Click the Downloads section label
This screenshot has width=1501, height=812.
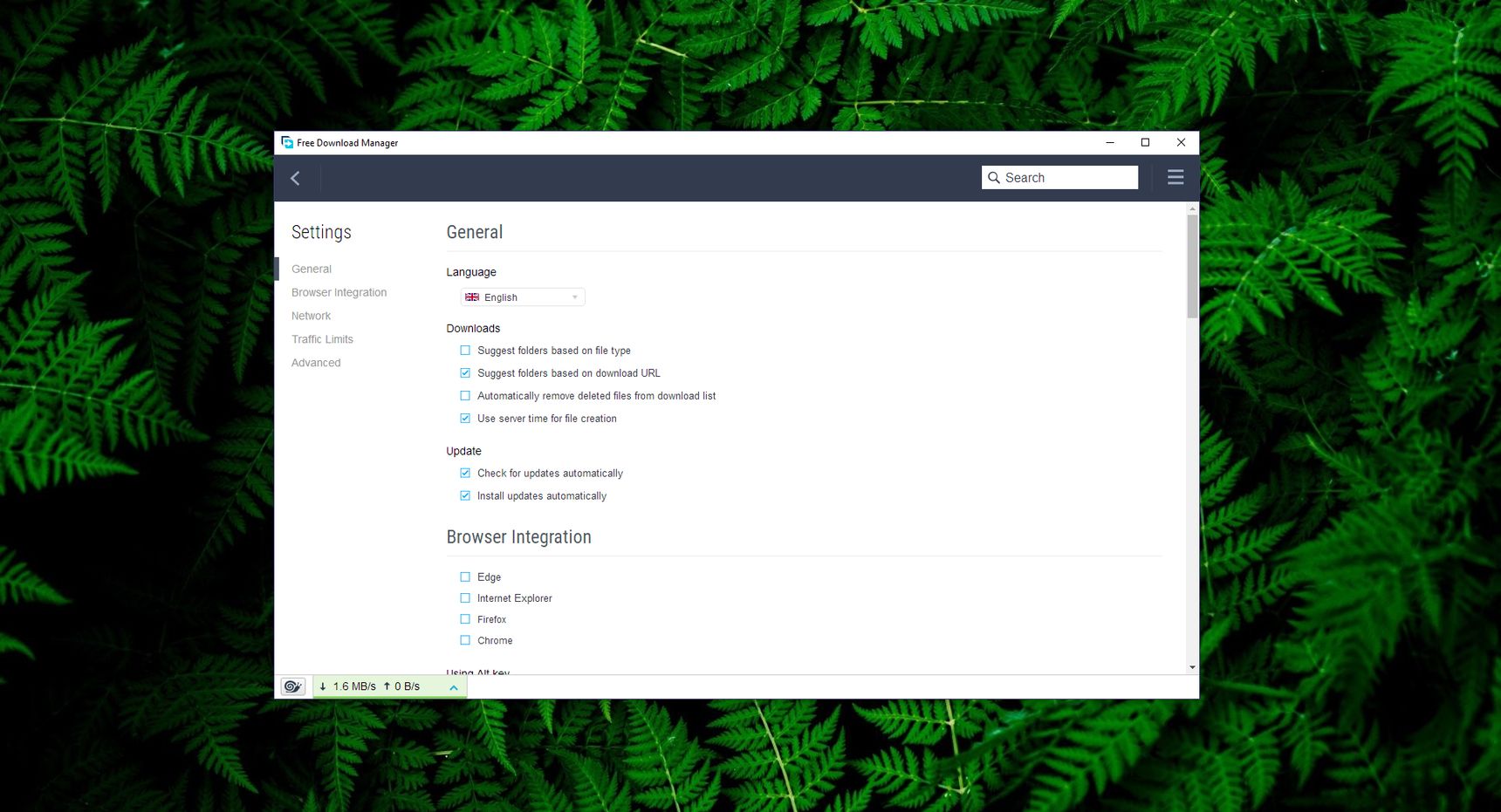coord(473,329)
